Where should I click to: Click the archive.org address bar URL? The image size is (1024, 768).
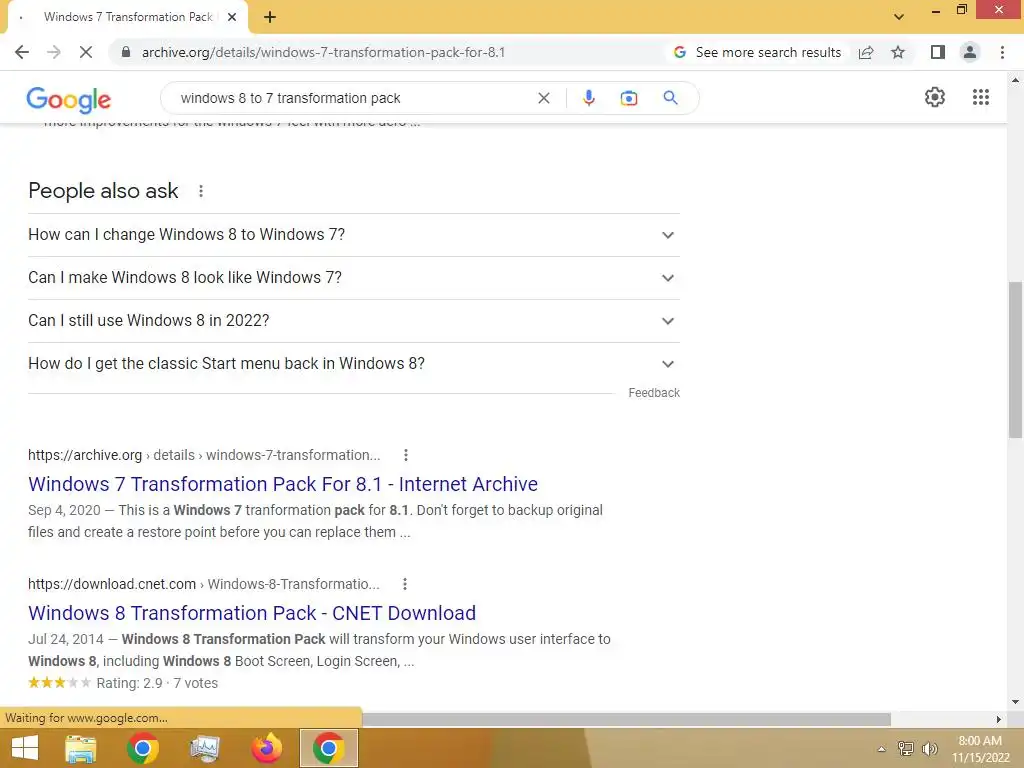tap(323, 52)
